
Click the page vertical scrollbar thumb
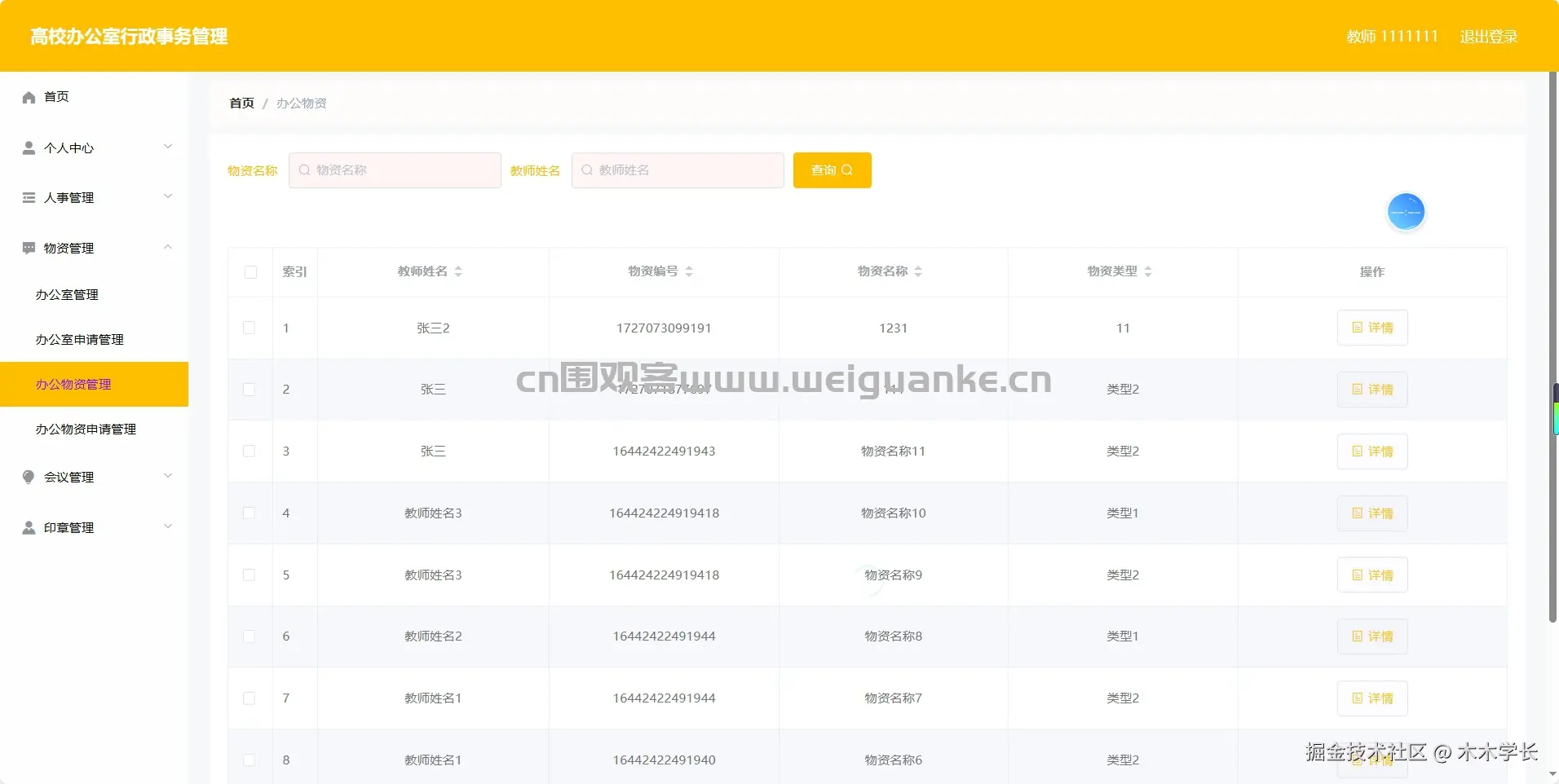click(1553, 346)
